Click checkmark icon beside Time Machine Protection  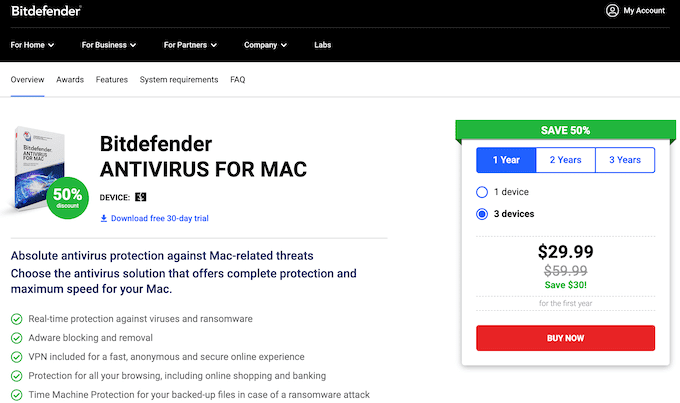point(16,395)
